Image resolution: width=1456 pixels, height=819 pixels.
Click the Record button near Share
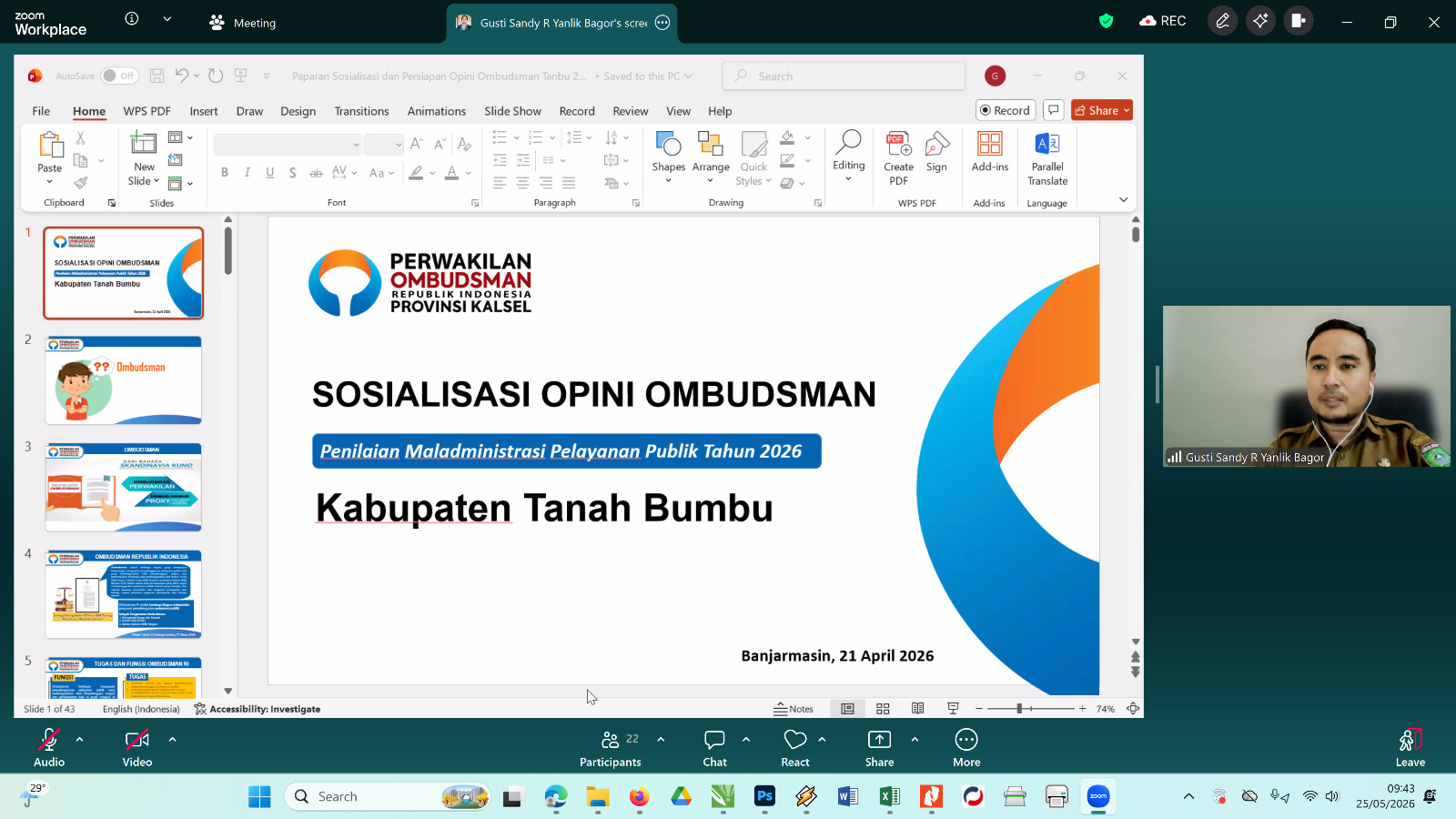(1005, 111)
